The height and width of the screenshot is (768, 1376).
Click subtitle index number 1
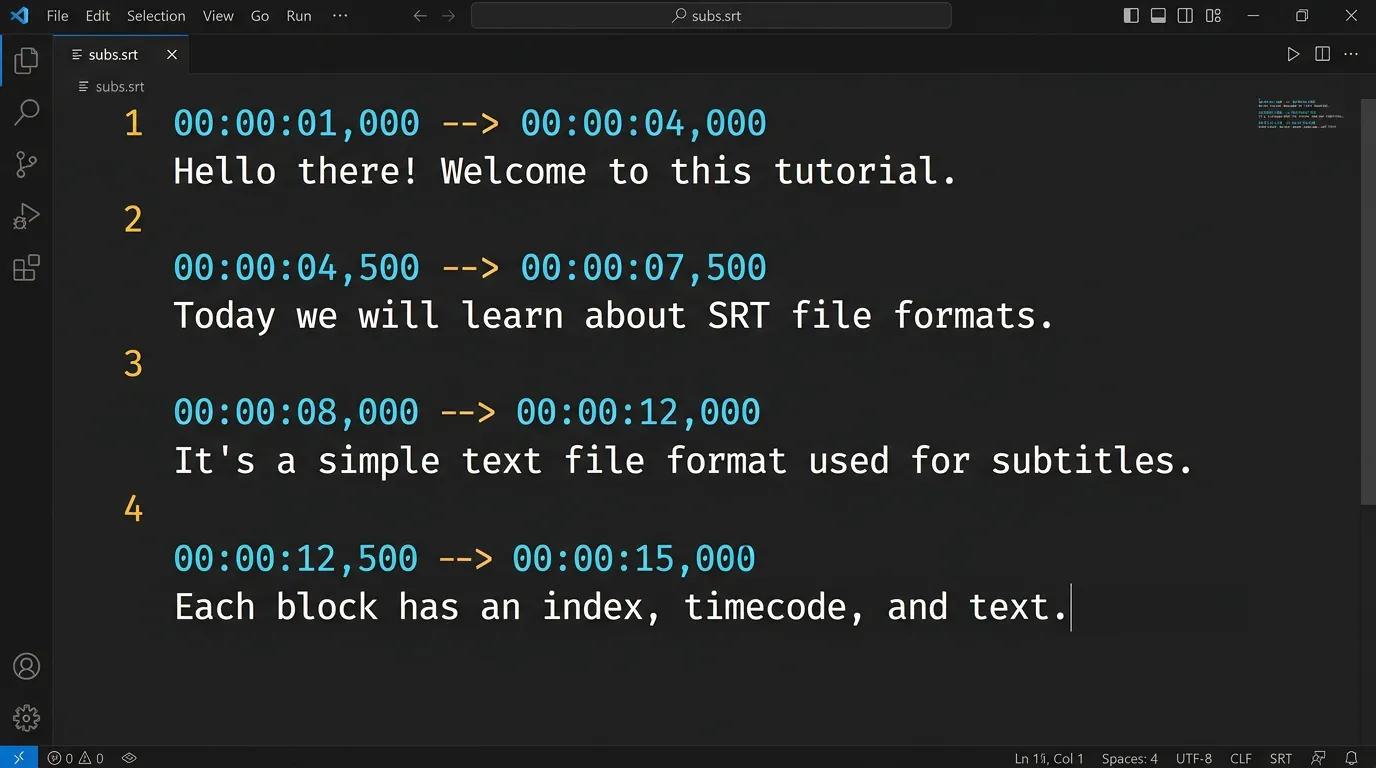133,123
